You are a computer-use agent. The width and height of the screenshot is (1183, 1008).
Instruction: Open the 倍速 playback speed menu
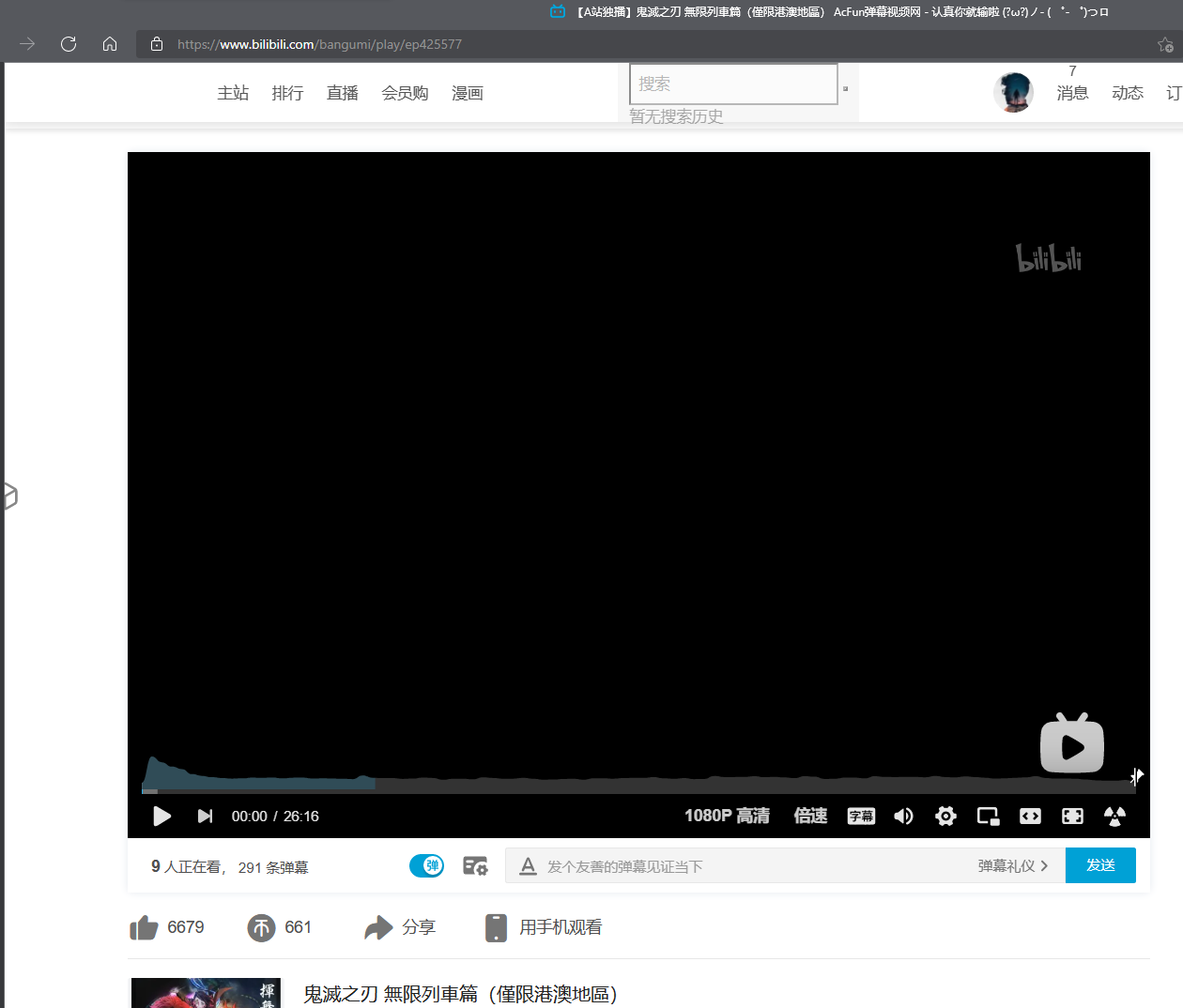coord(810,816)
